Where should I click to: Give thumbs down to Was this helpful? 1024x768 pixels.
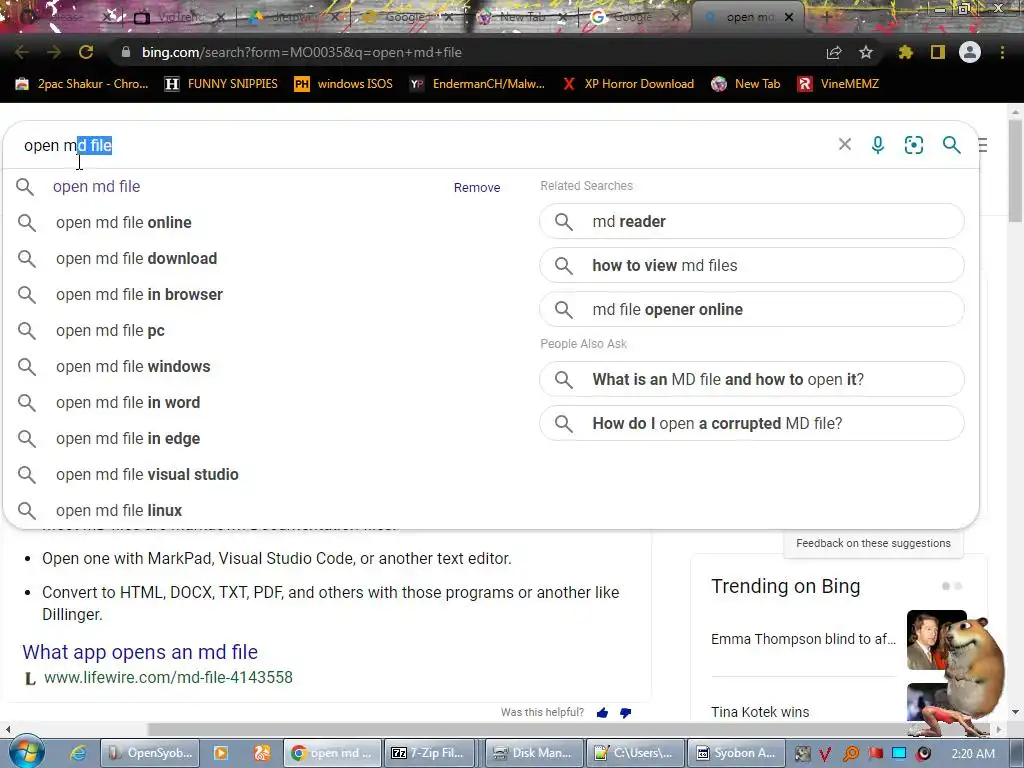pos(626,712)
